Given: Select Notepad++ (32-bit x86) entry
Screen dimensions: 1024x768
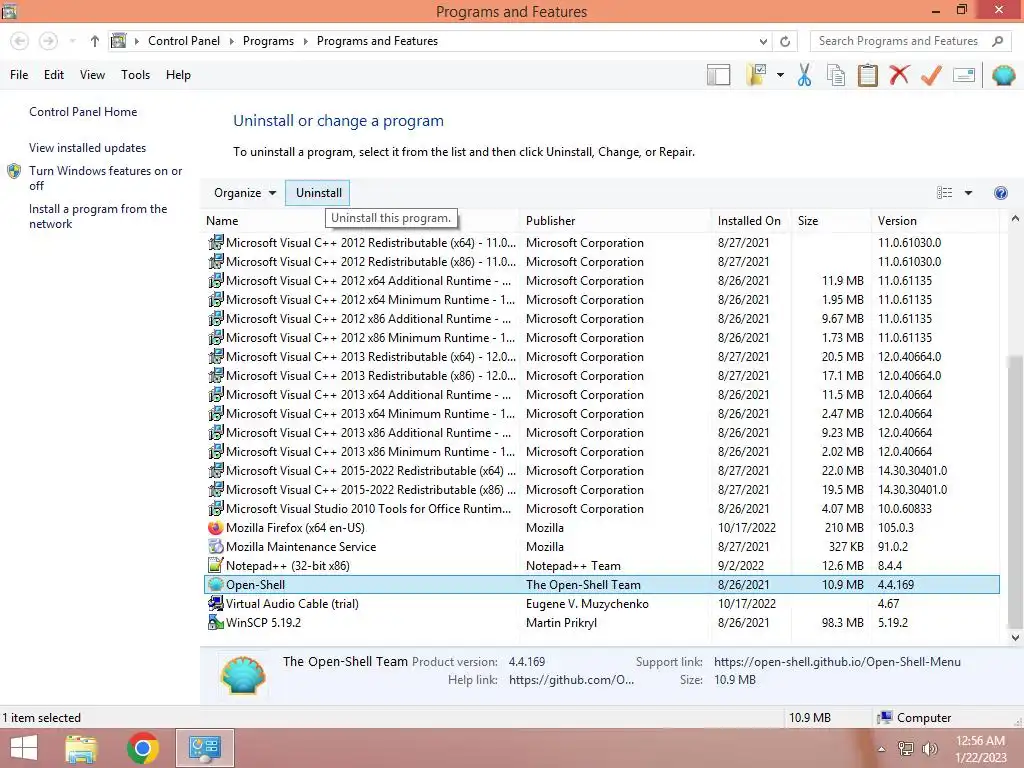Looking at the screenshot, I should (602, 566).
